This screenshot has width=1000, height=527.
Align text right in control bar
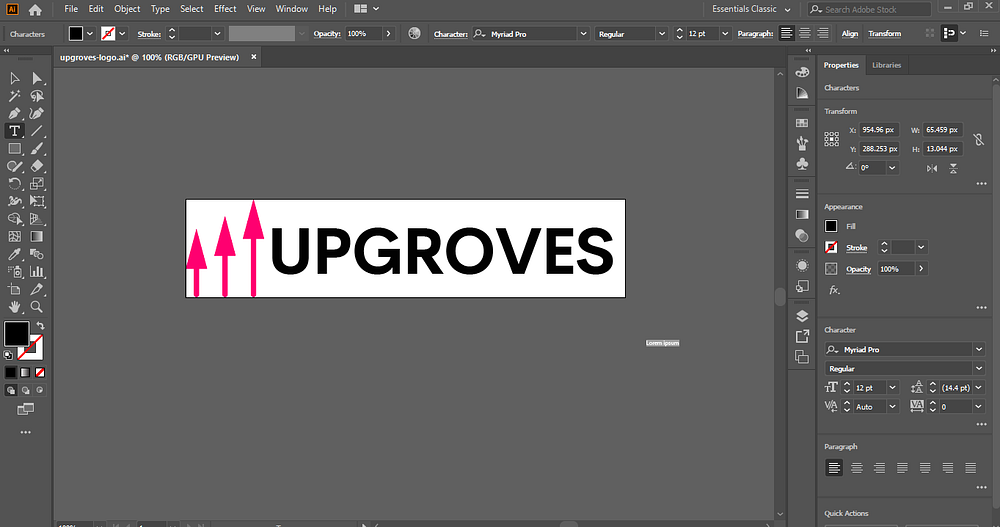coord(823,33)
